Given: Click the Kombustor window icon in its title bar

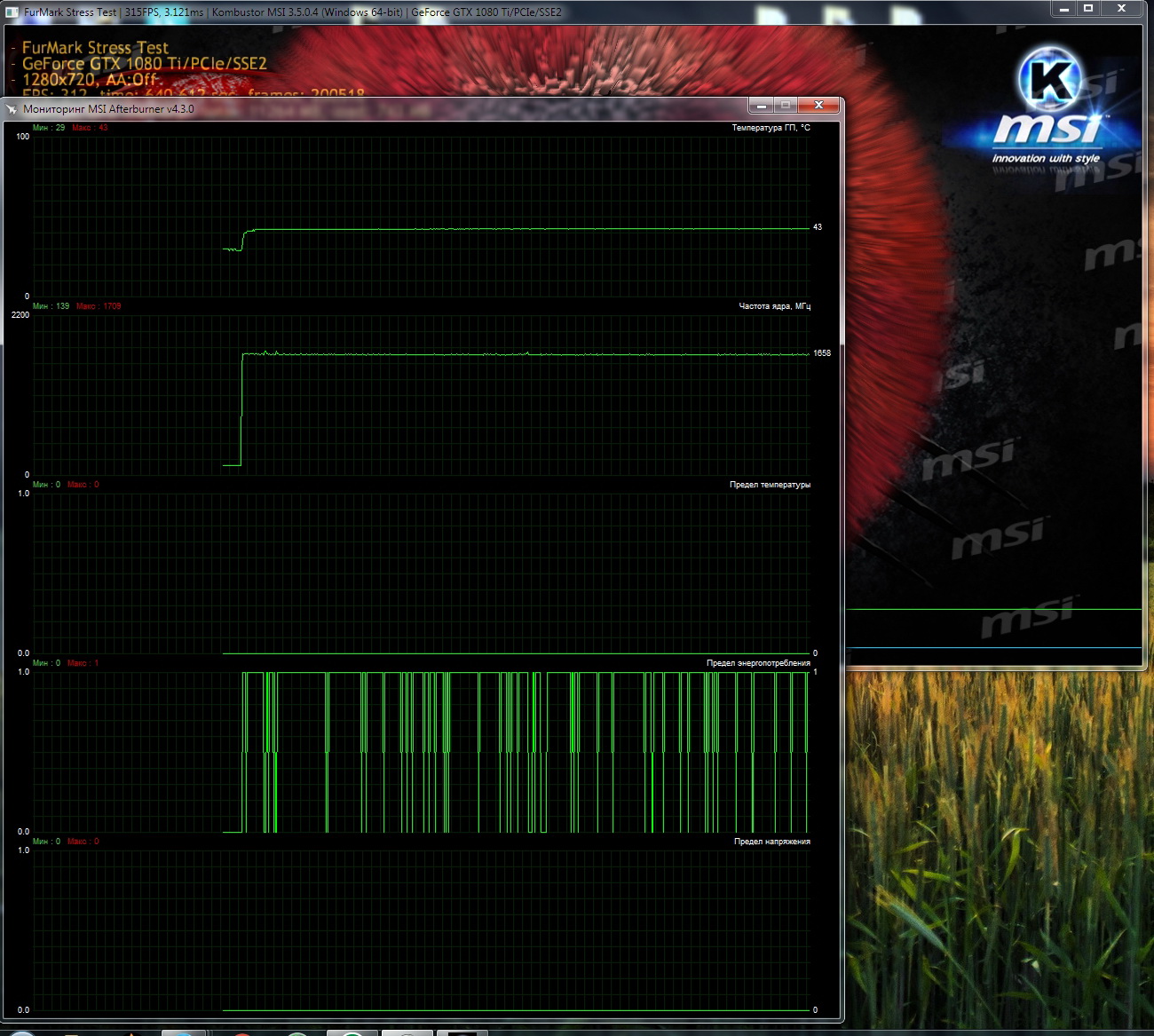Looking at the screenshot, I should [12, 12].
